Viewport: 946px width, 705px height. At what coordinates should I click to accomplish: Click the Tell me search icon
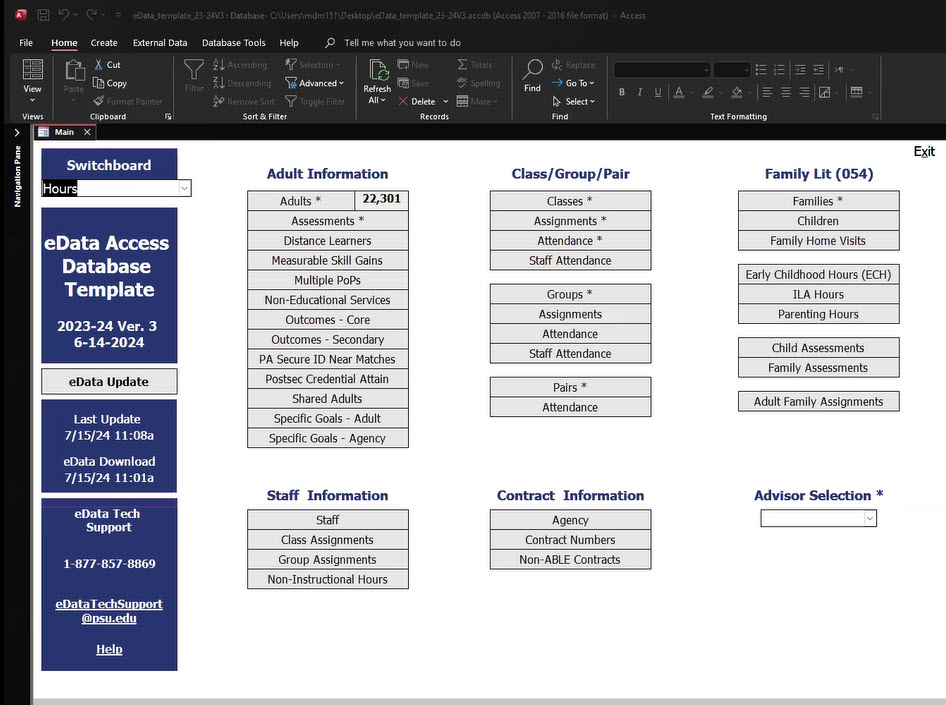tap(330, 43)
